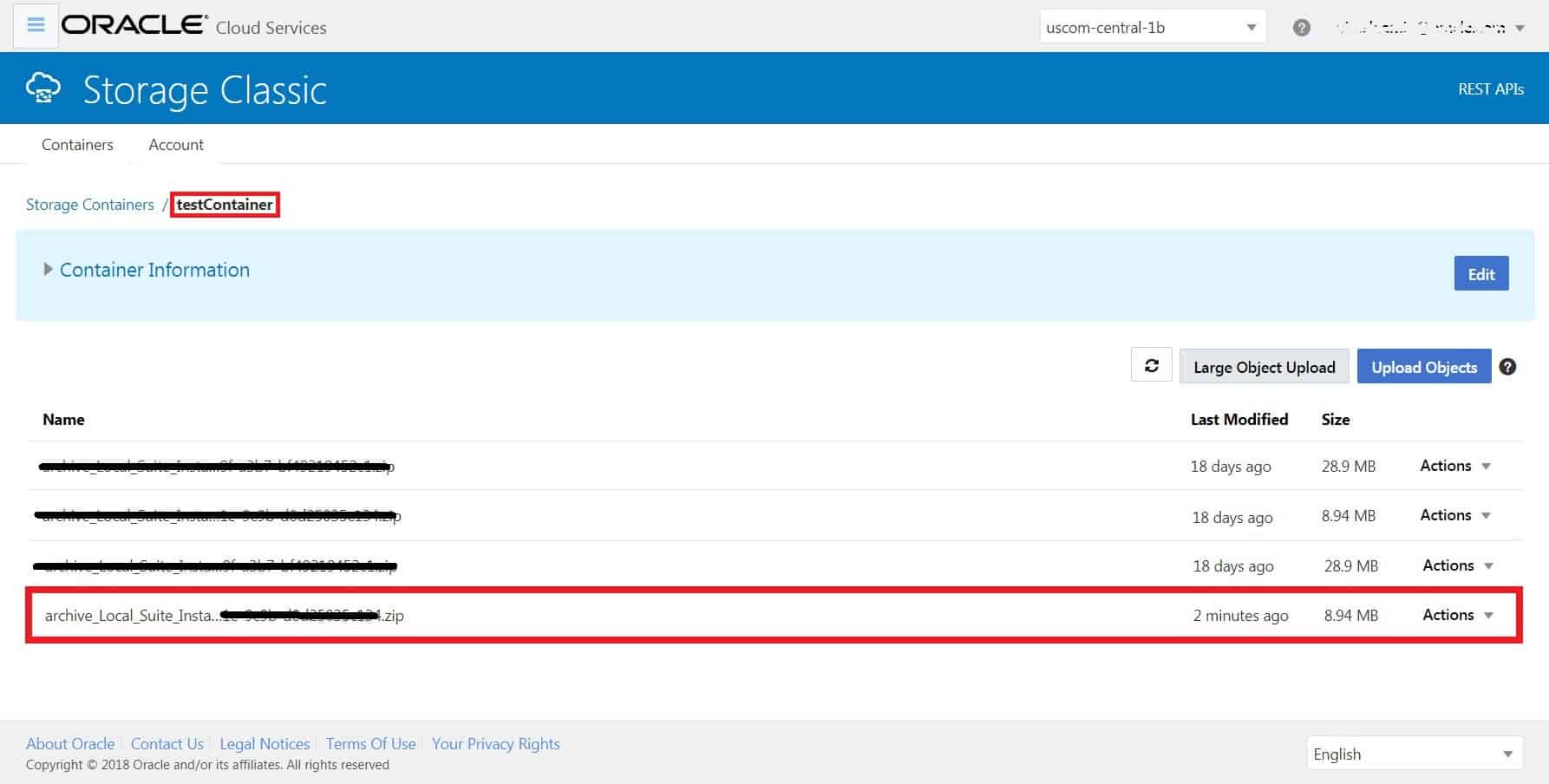Click the Edit button
Image resolution: width=1549 pixels, height=784 pixels.
pos(1481,274)
